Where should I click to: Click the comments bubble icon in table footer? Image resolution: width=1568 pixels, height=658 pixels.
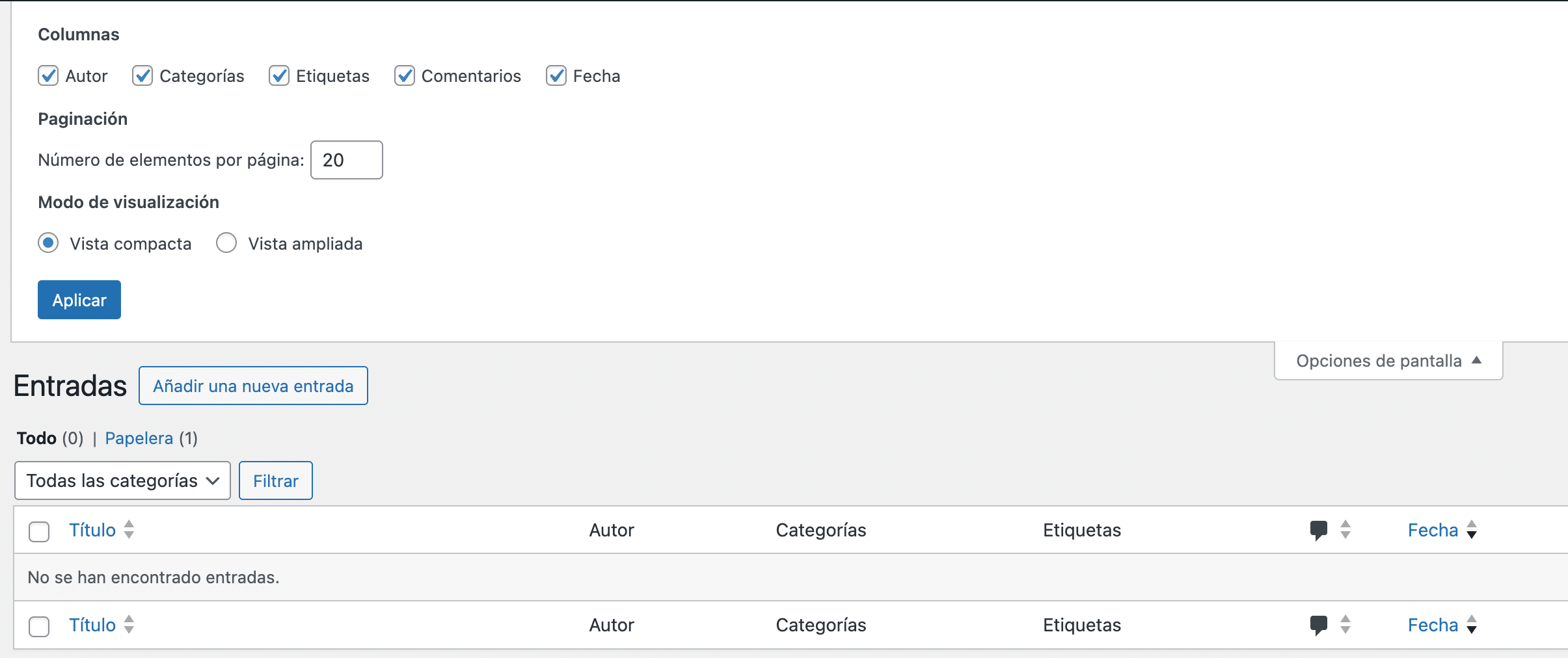pos(1318,625)
